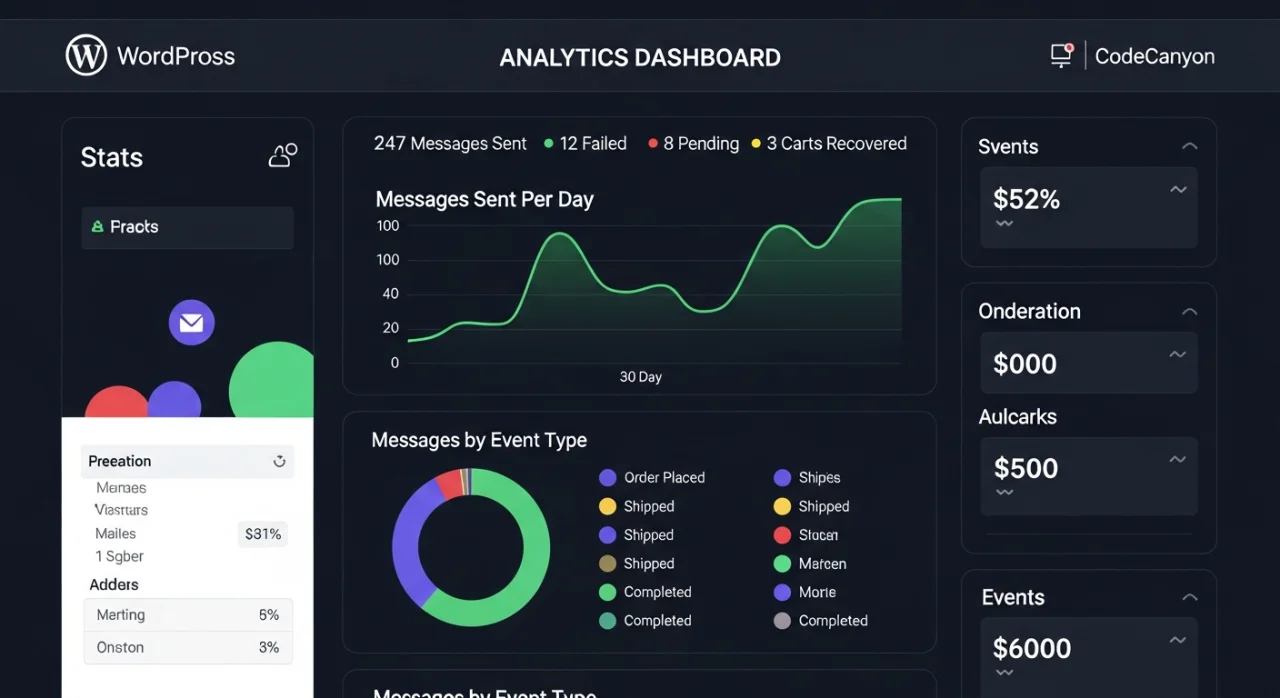Click the Morie legend dot
Screen dimensions: 1280x698
(x=782, y=592)
